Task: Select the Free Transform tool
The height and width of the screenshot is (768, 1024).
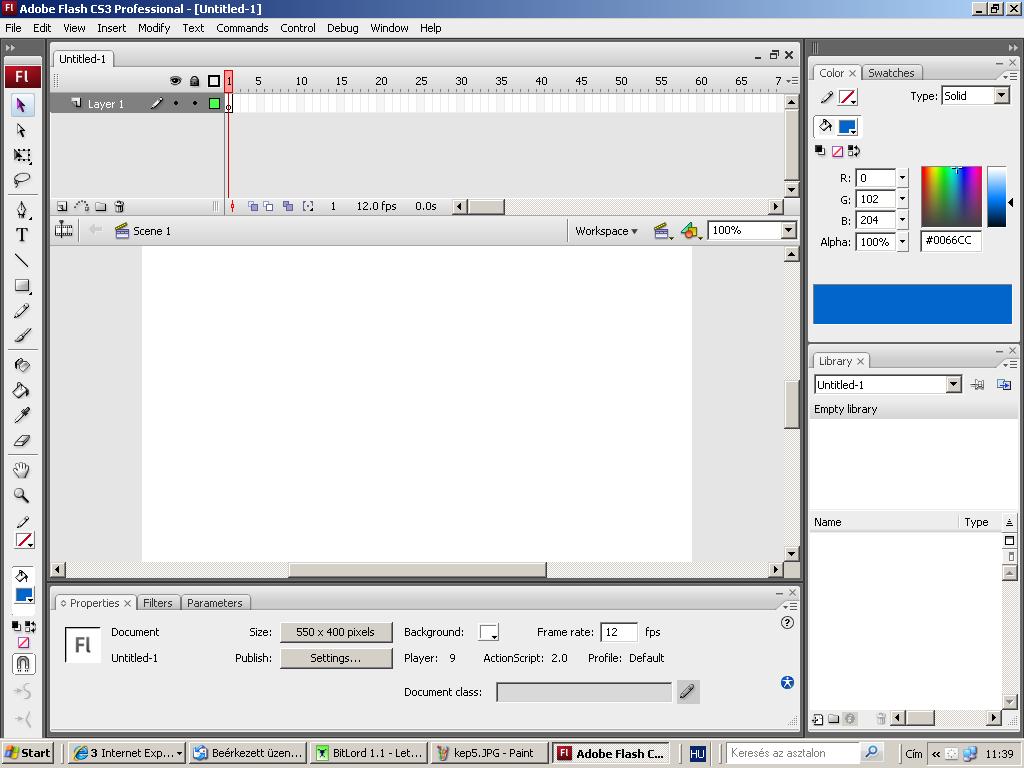Action: [x=22, y=155]
